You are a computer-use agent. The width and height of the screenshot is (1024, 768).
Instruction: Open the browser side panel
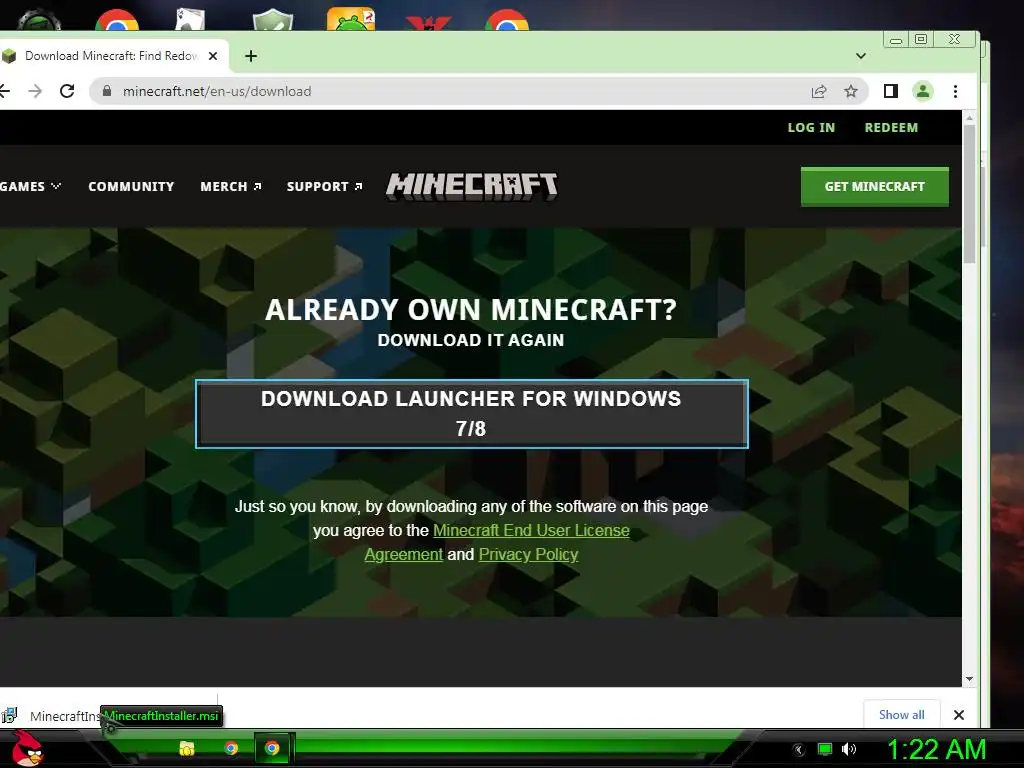[891, 91]
